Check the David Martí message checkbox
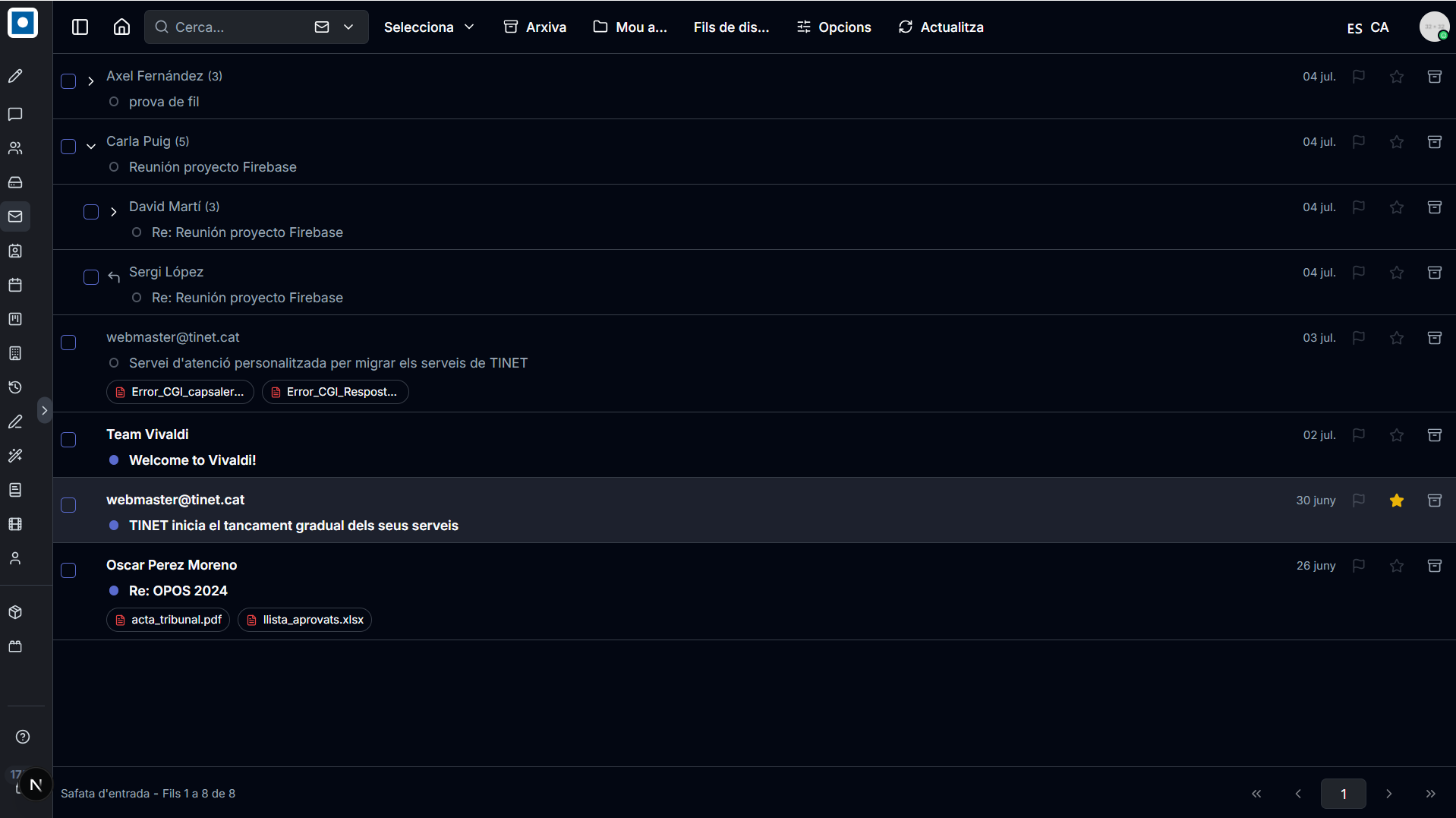 pyautogui.click(x=91, y=212)
